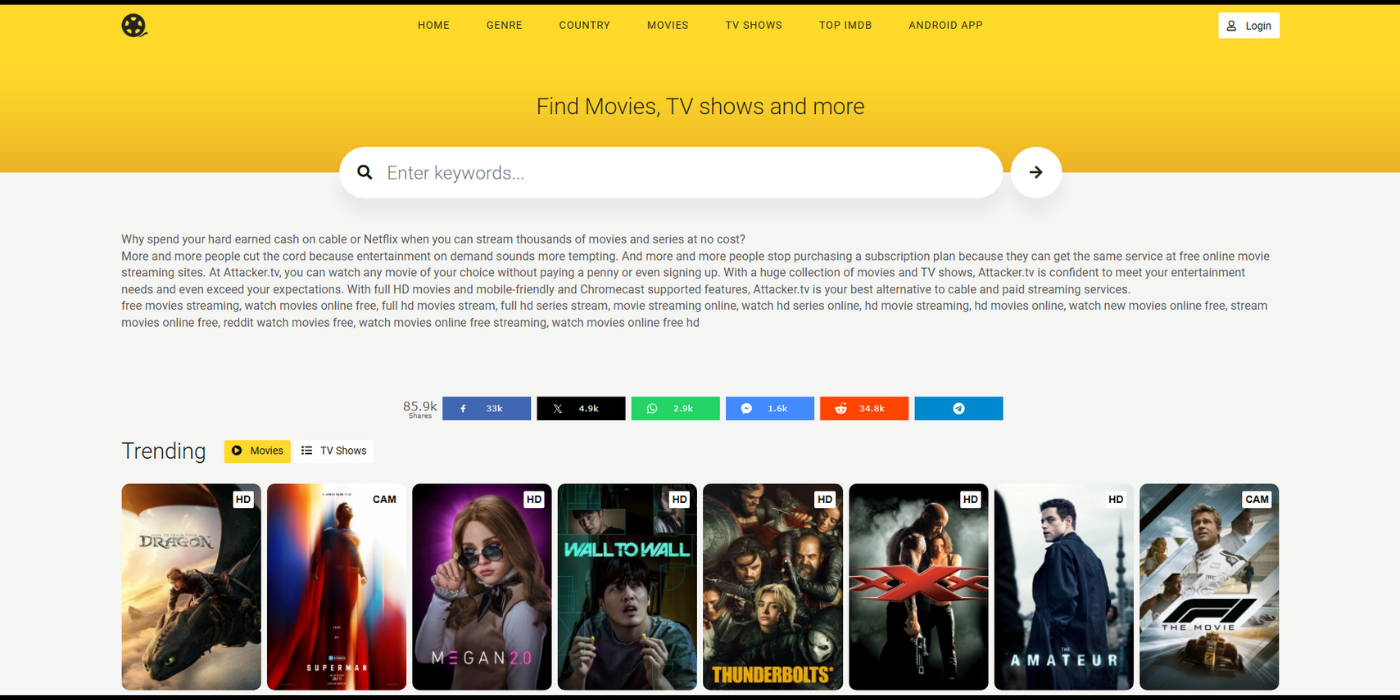Open the How to Train Your Dragon poster
This screenshot has height=700, width=1400.
click(x=191, y=587)
